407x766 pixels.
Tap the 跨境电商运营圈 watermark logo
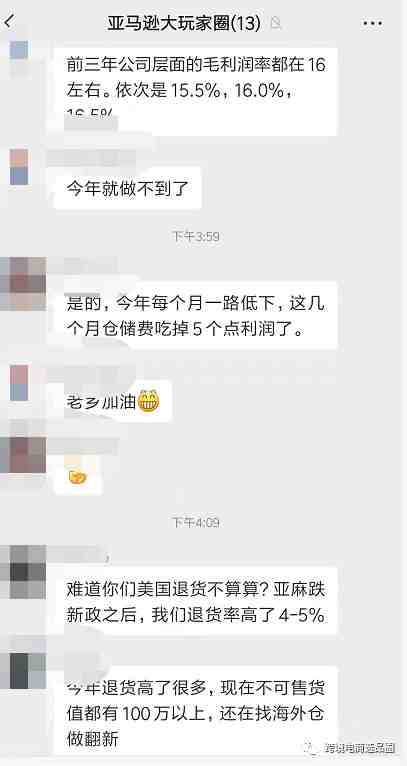coord(351,747)
